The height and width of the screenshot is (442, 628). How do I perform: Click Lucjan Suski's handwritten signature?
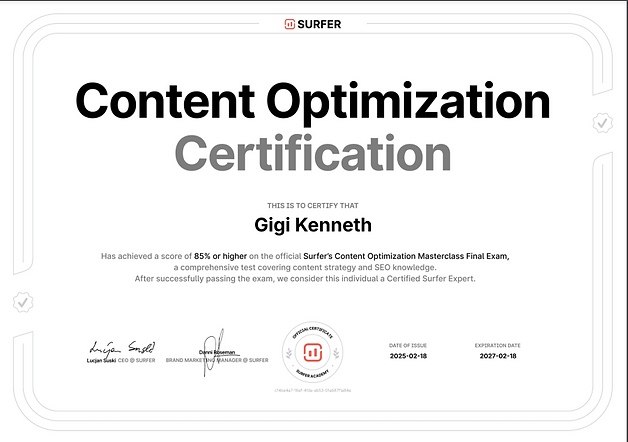coord(122,348)
